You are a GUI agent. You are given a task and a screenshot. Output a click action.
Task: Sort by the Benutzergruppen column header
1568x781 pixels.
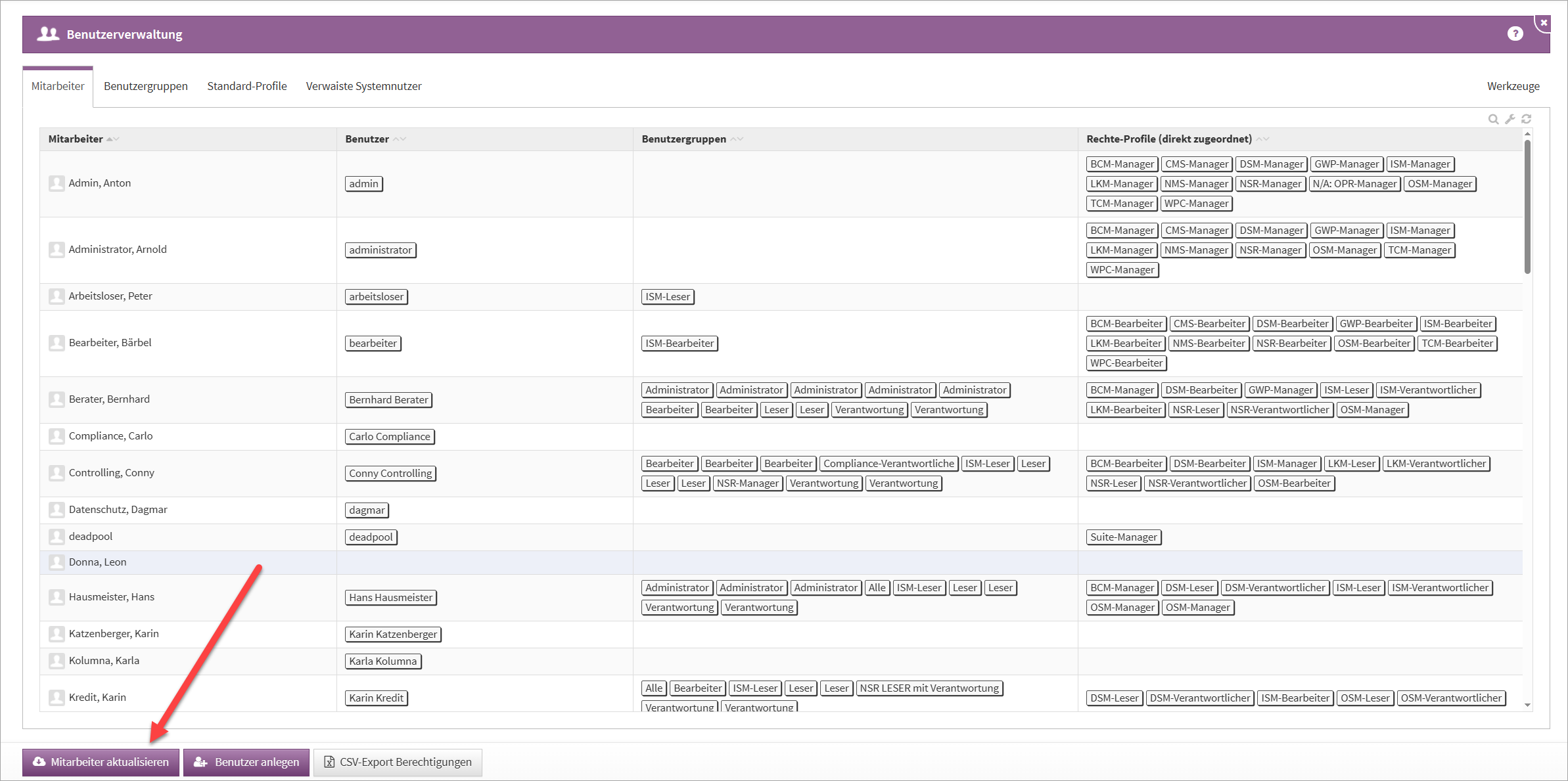683,139
